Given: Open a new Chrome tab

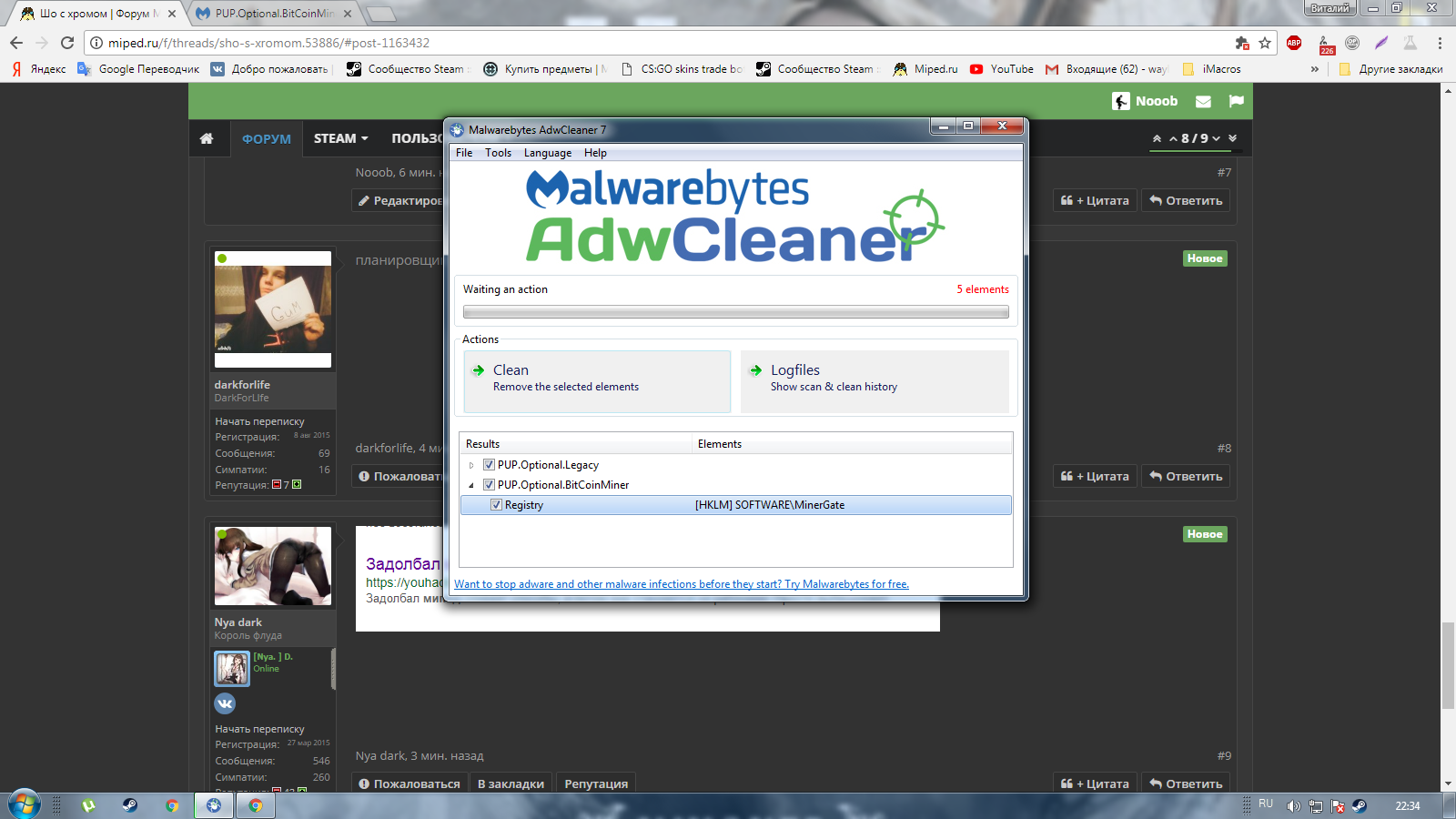Looking at the screenshot, I should (x=380, y=14).
